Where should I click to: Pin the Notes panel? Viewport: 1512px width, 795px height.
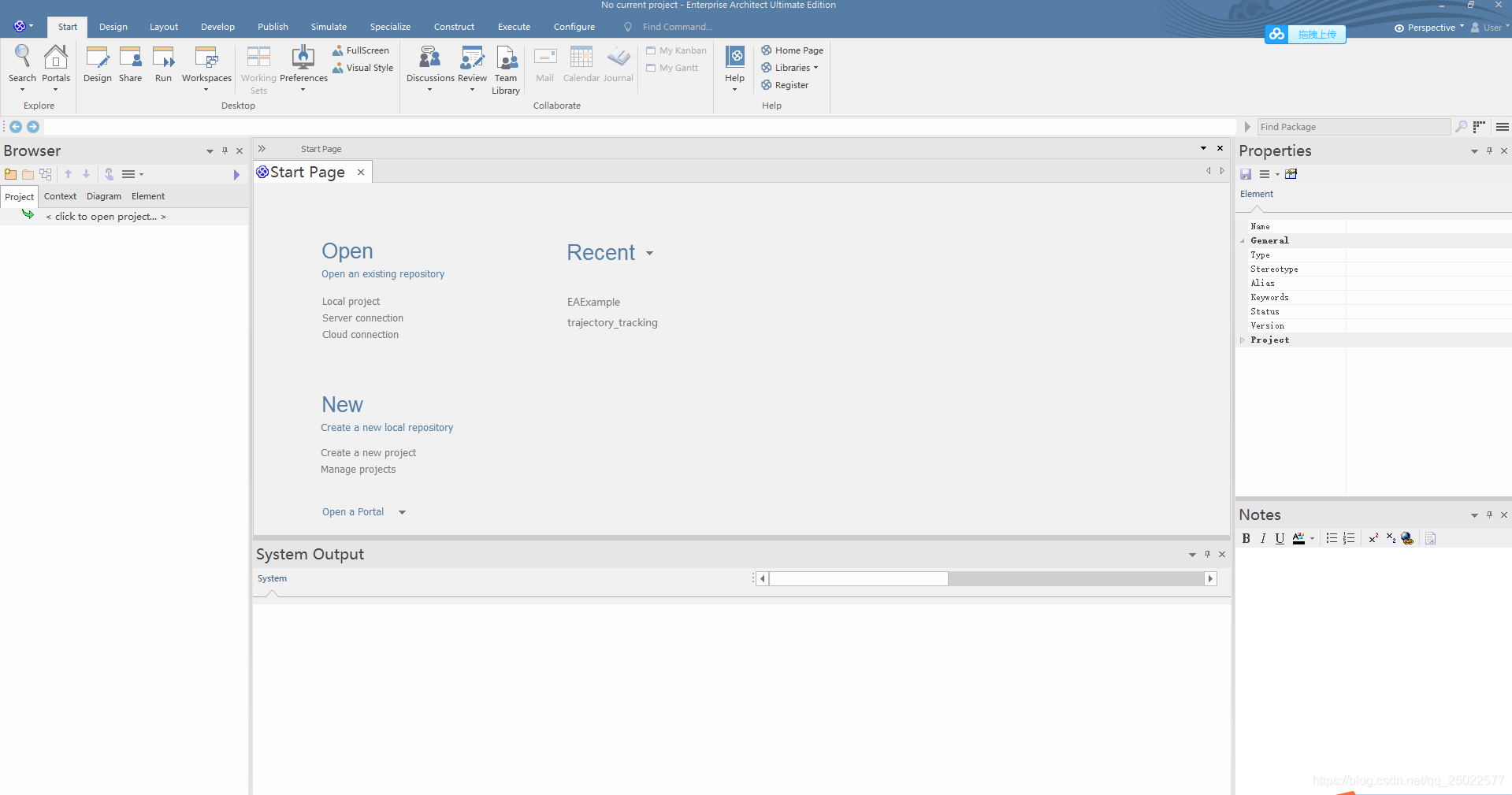tap(1489, 515)
